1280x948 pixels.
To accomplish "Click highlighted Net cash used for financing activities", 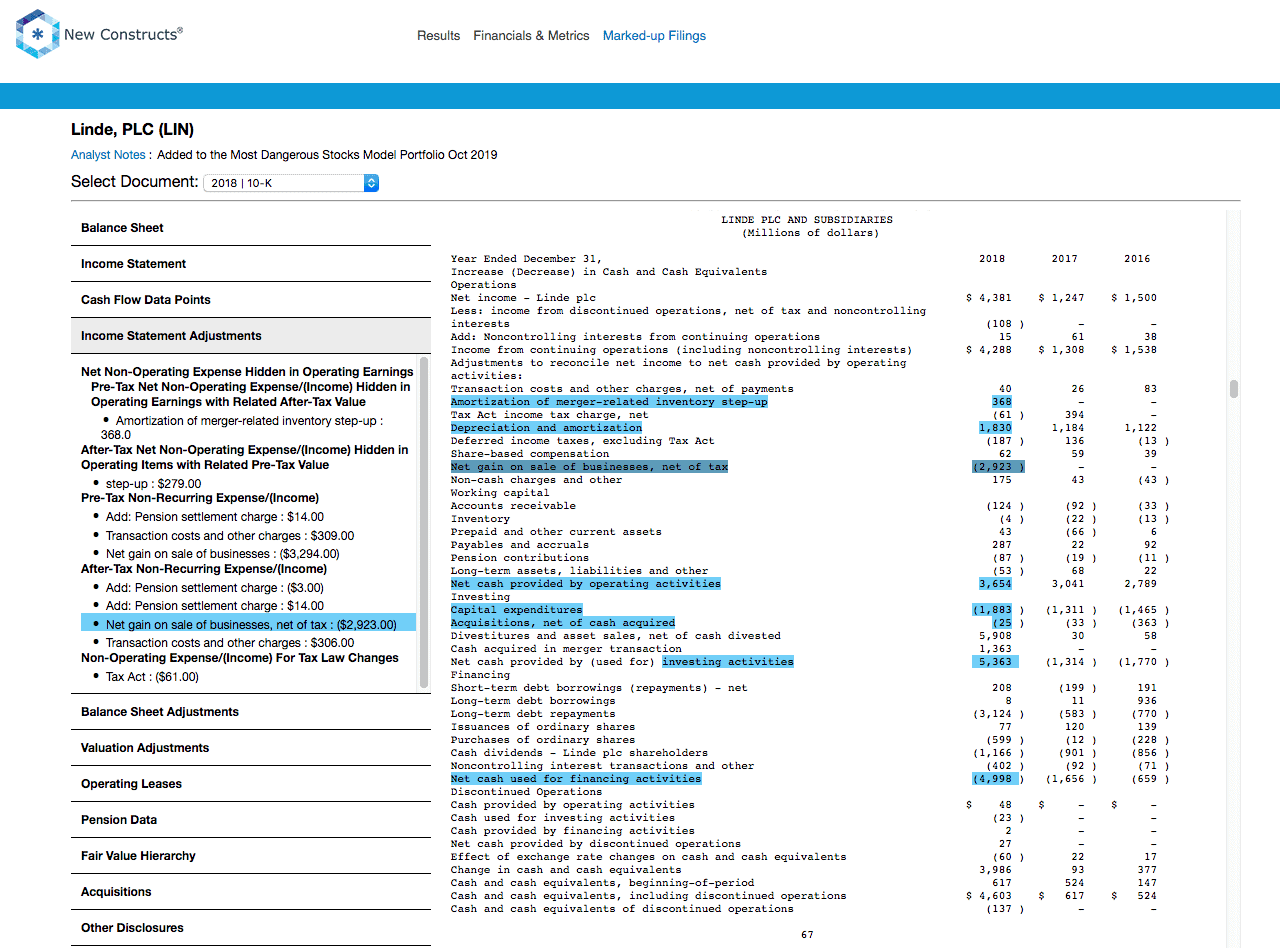I will click(576, 779).
